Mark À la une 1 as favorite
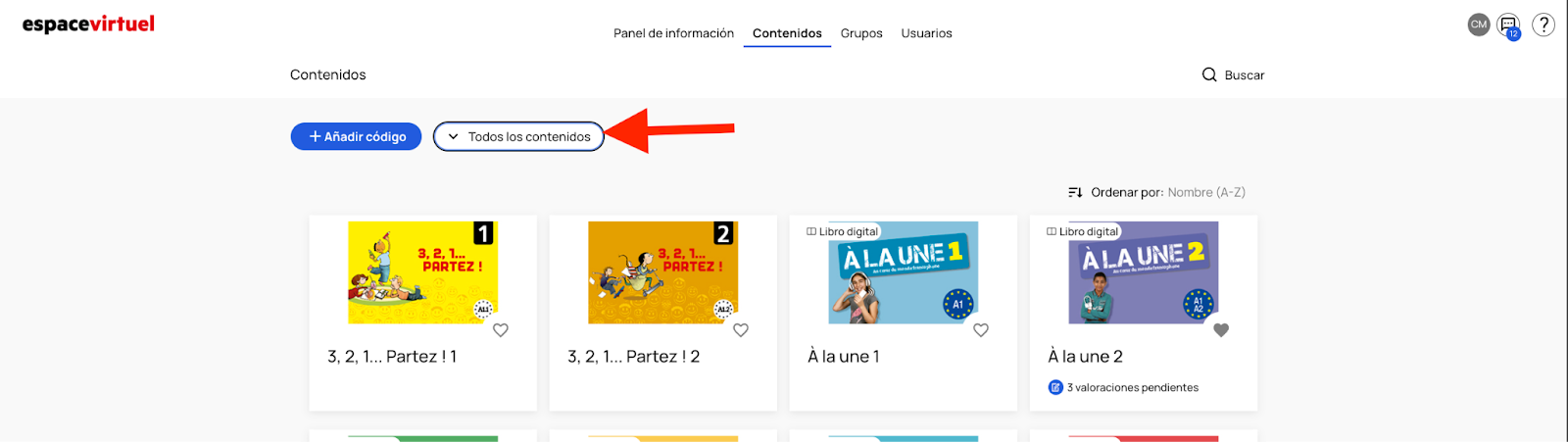 tap(981, 330)
